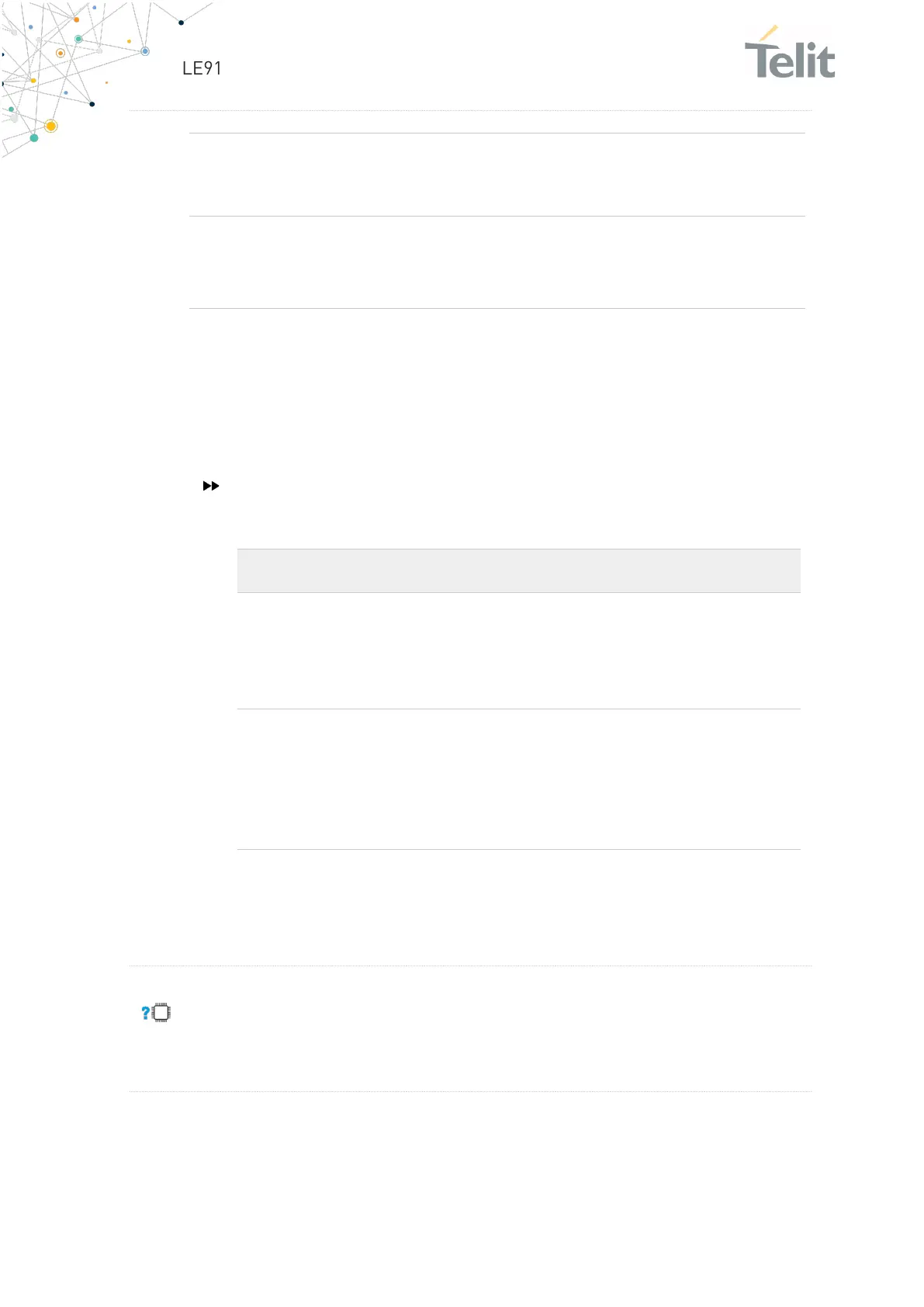Click the Telit logo in the header
The height and width of the screenshot is (1307, 924).
(x=790, y=52)
